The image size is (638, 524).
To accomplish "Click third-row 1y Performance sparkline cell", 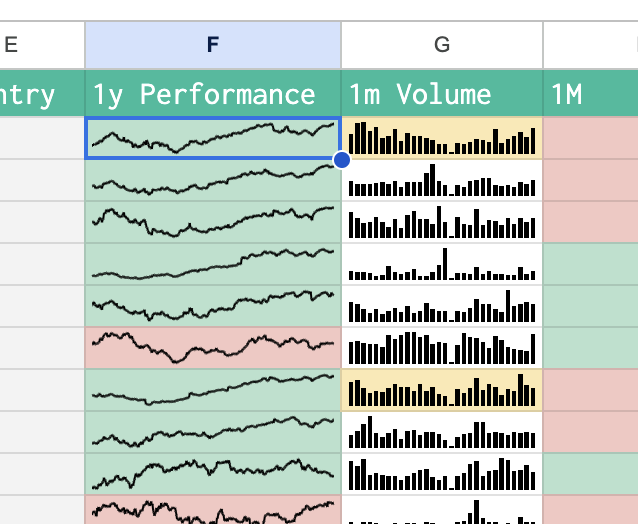I will click(x=212, y=222).
